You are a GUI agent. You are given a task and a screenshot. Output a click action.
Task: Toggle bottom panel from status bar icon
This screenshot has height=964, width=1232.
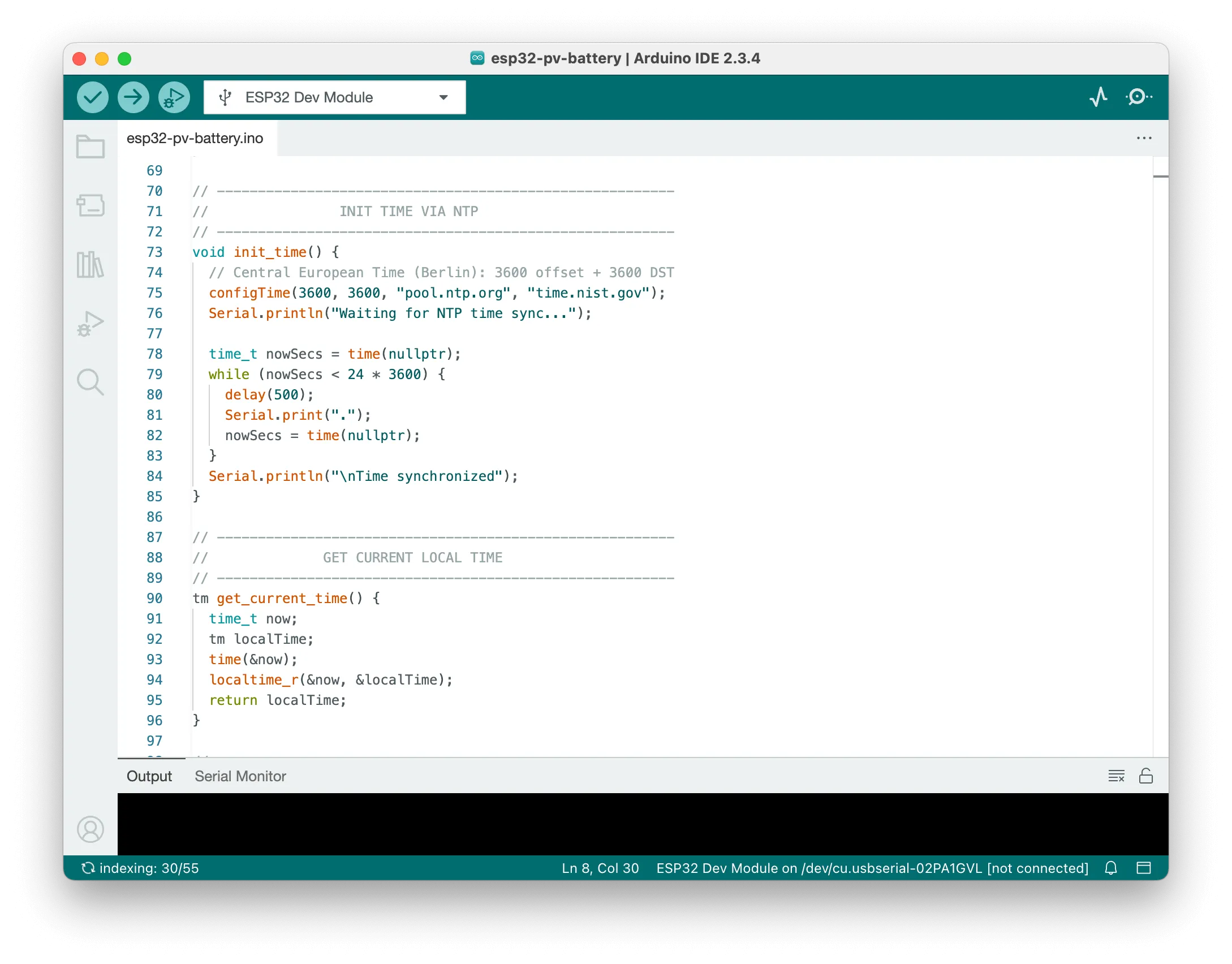coord(1144,868)
